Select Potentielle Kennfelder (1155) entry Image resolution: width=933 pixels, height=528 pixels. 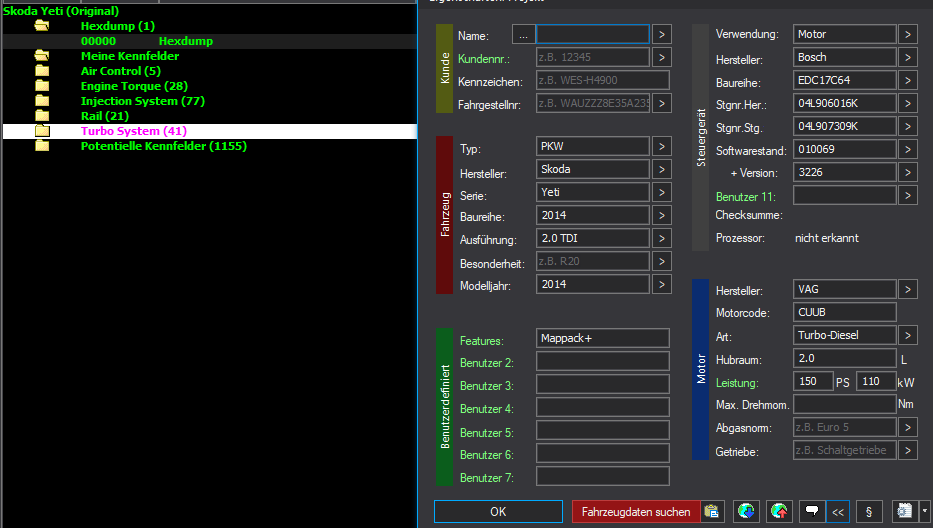[x=164, y=146]
